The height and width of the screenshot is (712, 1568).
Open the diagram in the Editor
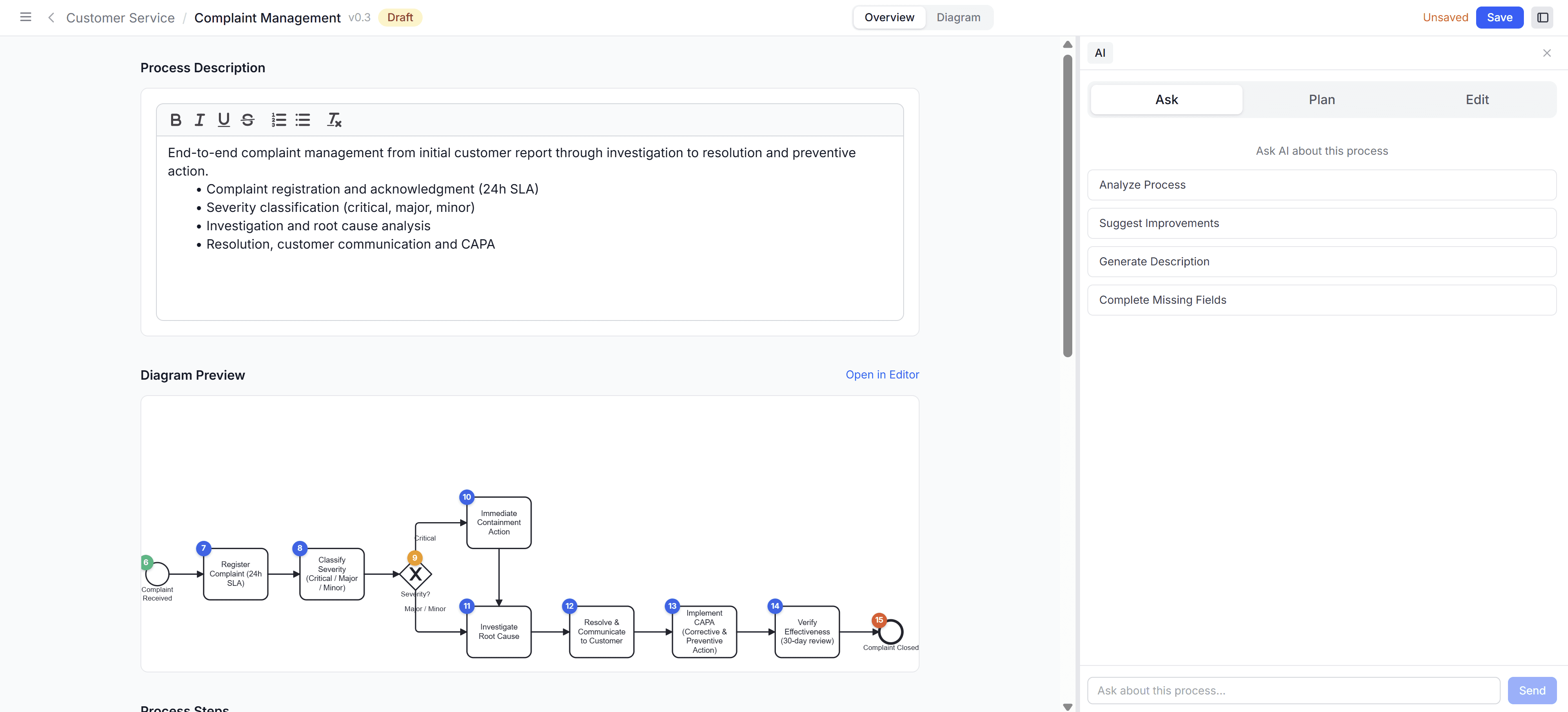click(882, 374)
